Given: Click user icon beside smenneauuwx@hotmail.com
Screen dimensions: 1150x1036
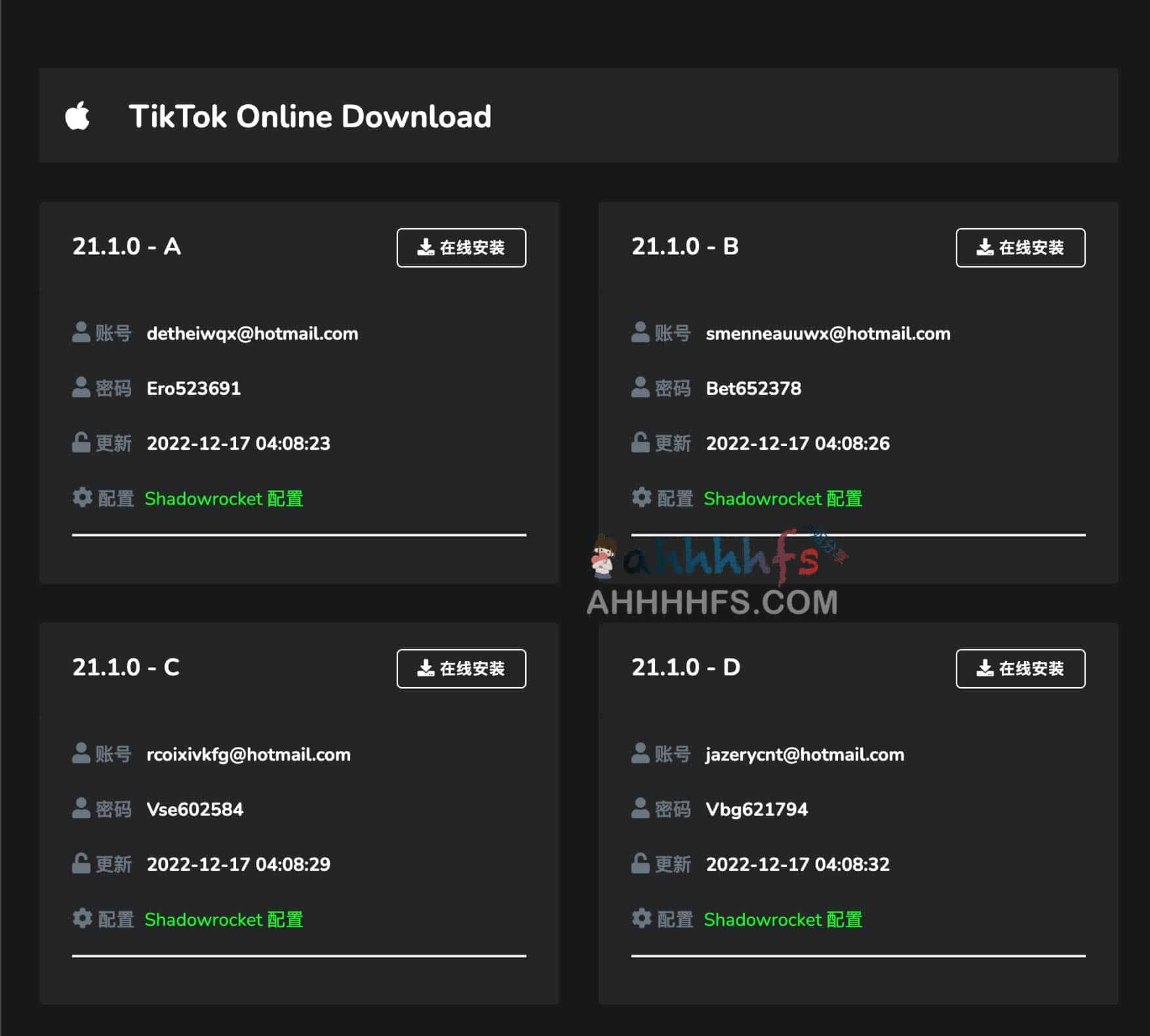Looking at the screenshot, I should coord(640,332).
